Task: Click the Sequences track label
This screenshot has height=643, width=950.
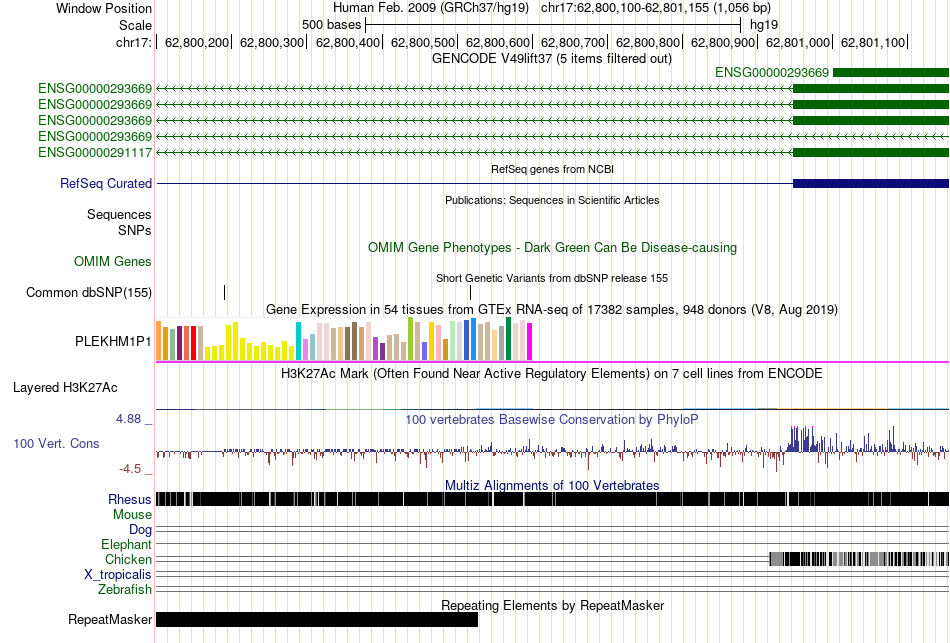Action: coord(119,215)
